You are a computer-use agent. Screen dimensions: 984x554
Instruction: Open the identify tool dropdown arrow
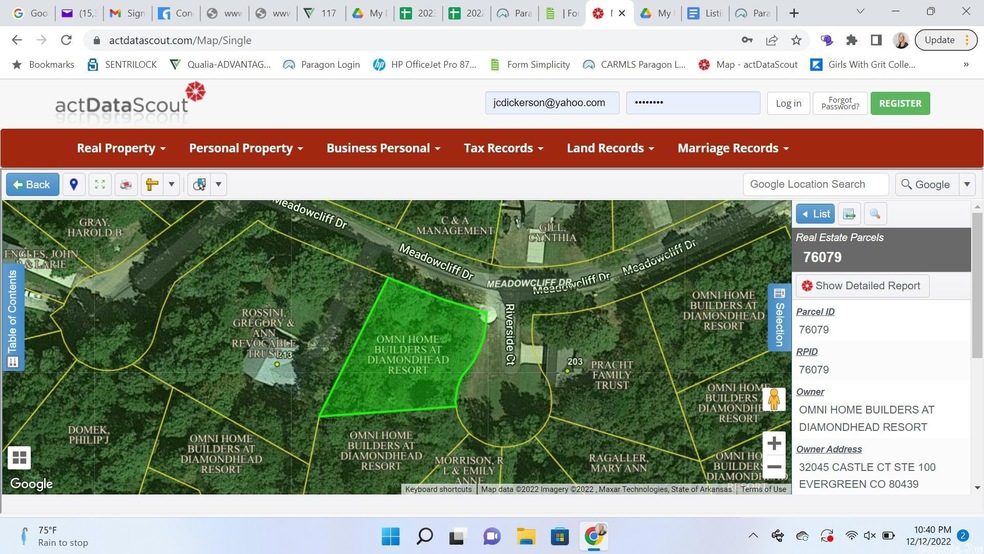[x=218, y=185]
